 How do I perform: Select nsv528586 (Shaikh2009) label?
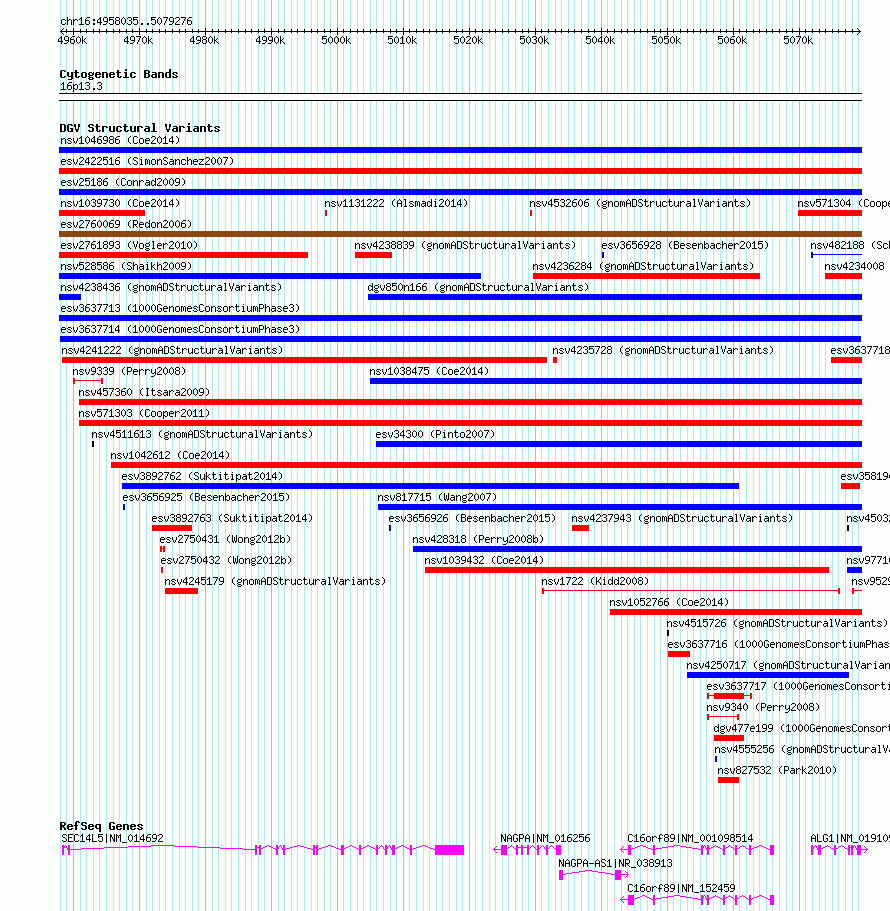[126, 266]
